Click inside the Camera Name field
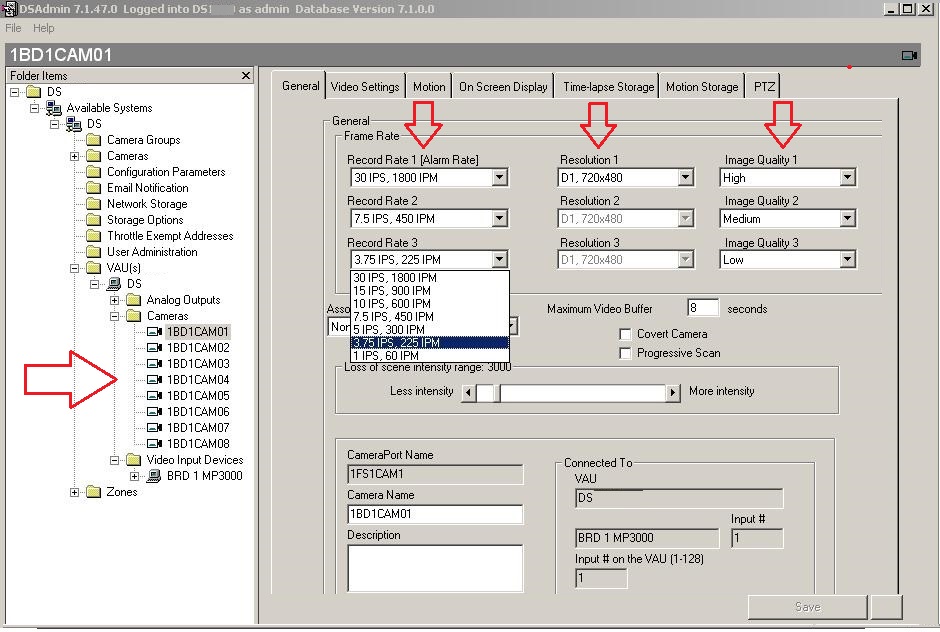 tap(435, 513)
